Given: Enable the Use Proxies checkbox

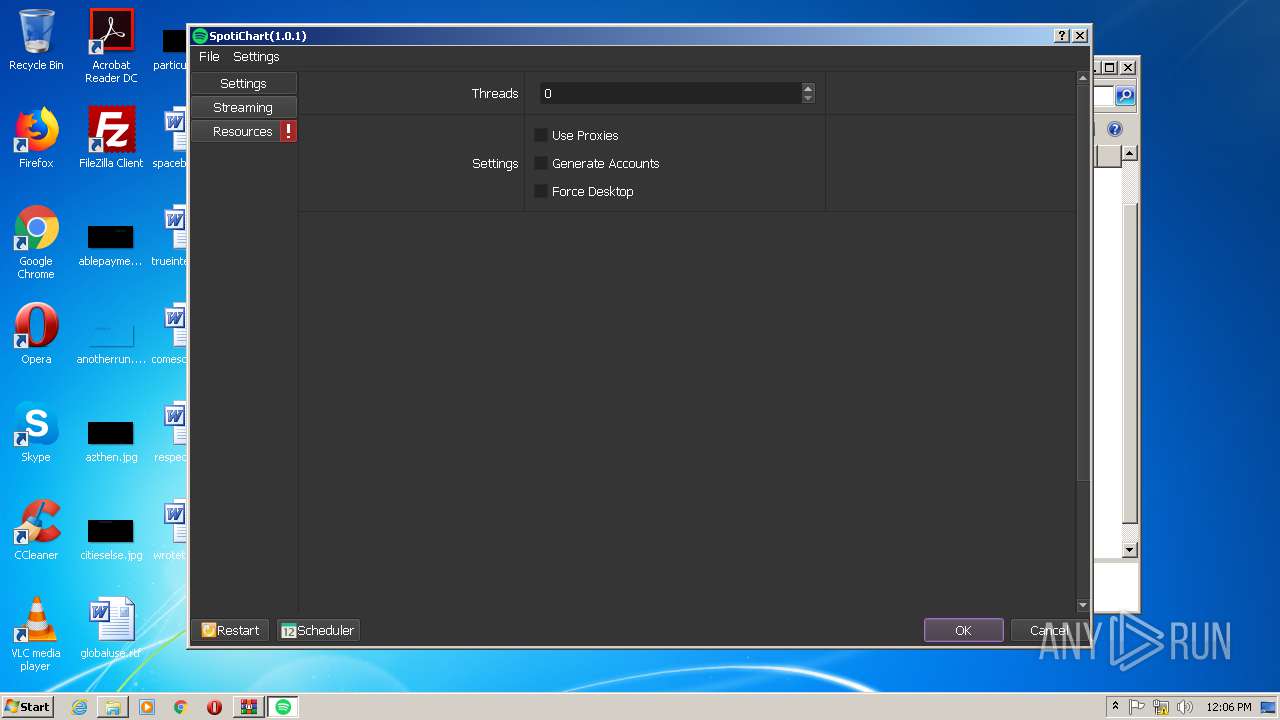Looking at the screenshot, I should coord(541,135).
